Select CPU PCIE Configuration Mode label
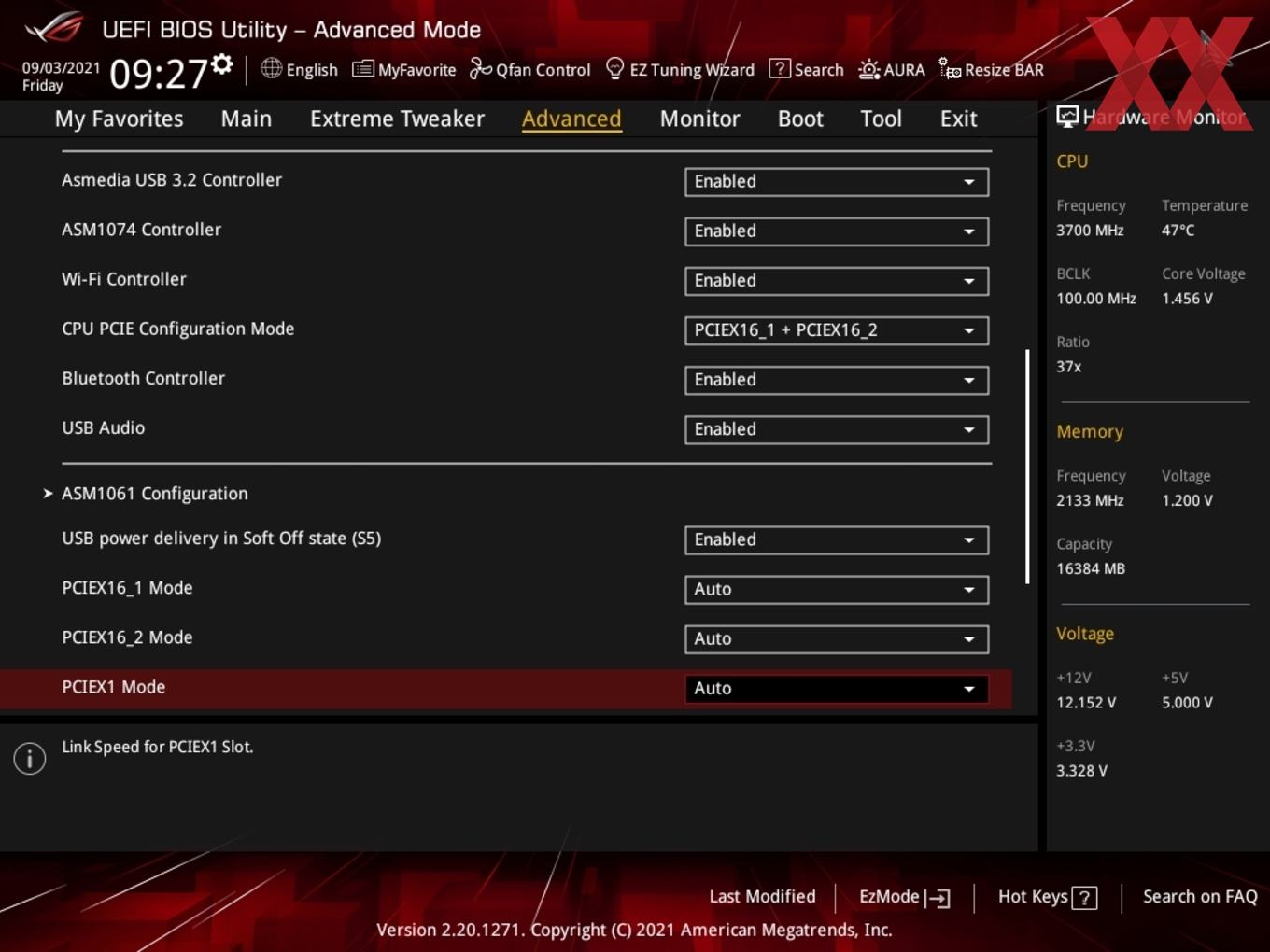 tap(177, 329)
